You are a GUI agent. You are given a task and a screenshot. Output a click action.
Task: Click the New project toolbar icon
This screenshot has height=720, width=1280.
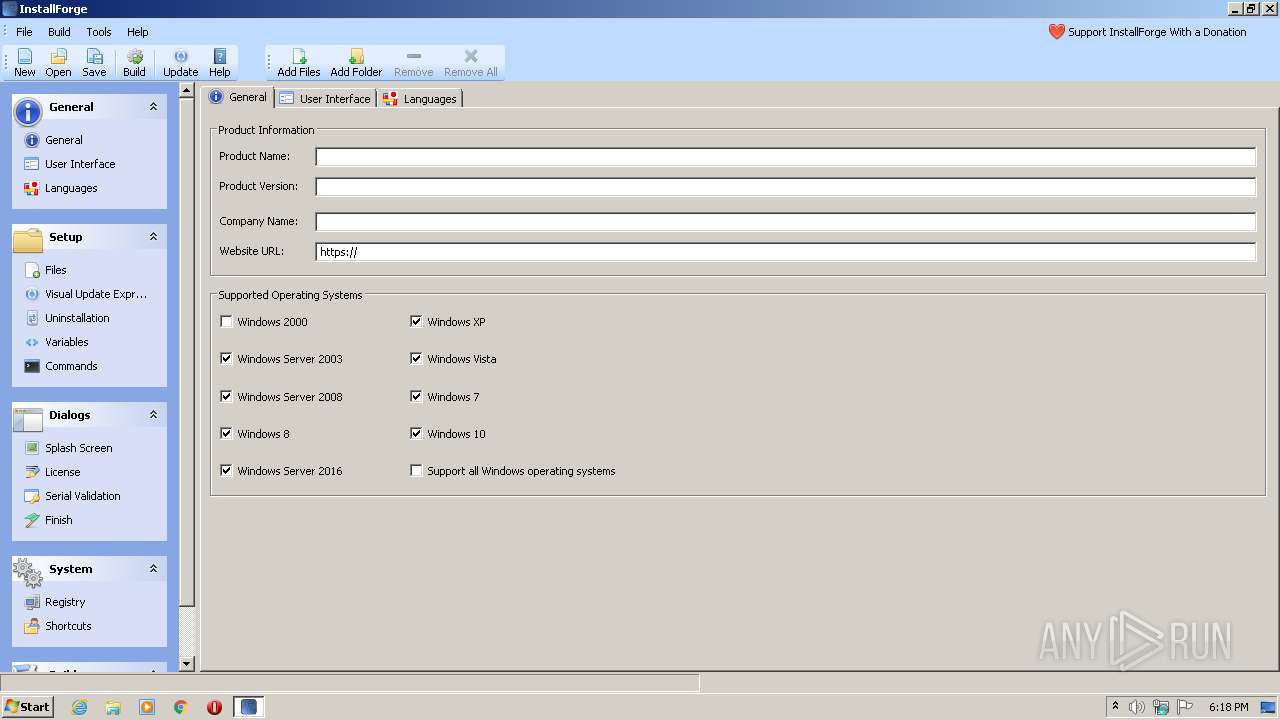25,63
